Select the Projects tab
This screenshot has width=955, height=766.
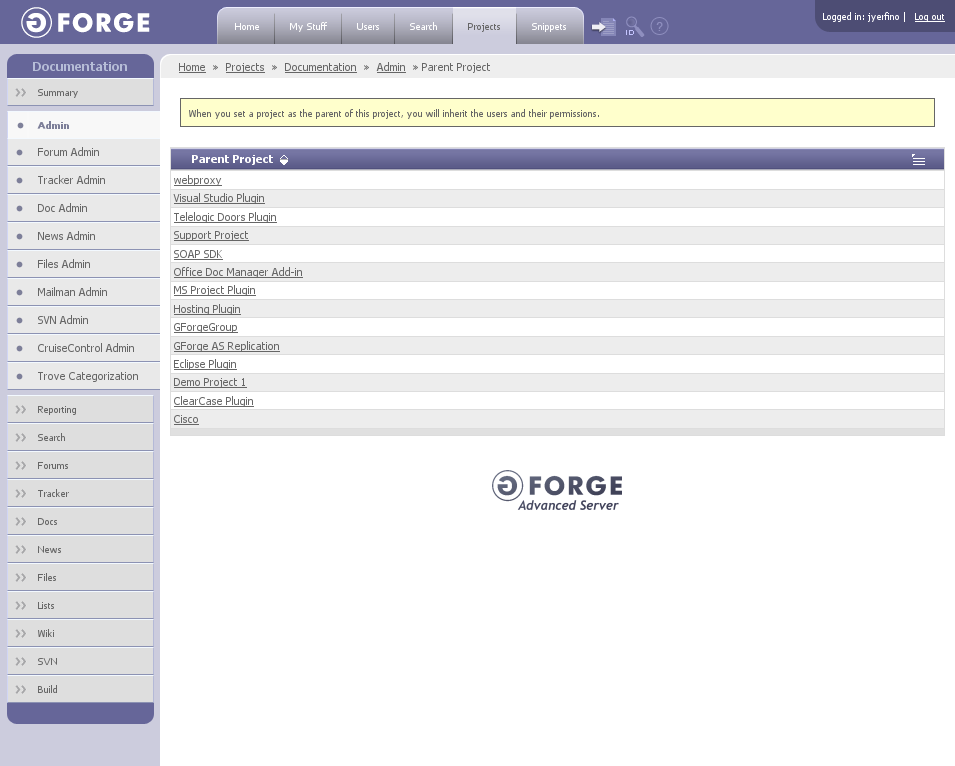pyautogui.click(x=484, y=27)
